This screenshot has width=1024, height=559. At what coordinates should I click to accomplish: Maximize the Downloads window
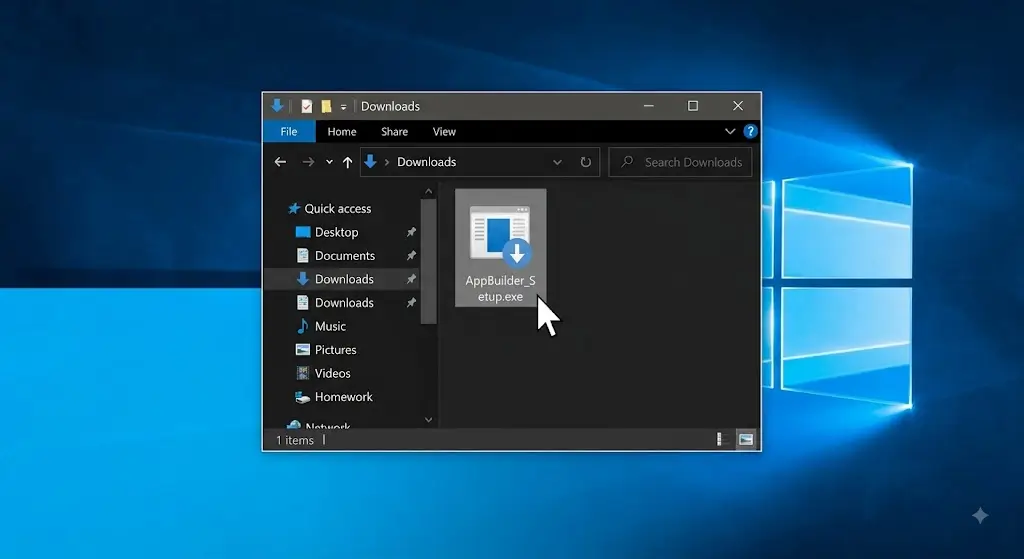click(x=693, y=106)
